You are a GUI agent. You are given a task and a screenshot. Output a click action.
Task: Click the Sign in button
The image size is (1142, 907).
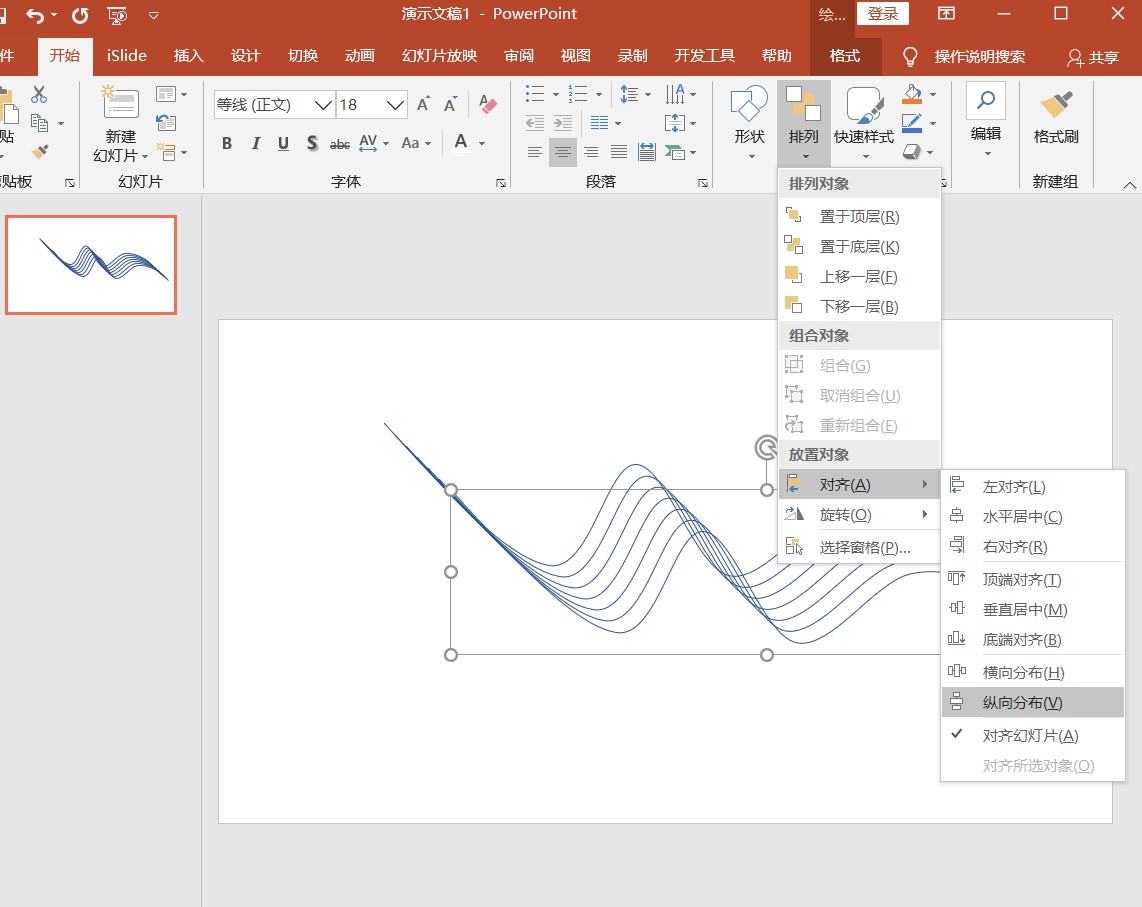click(882, 14)
